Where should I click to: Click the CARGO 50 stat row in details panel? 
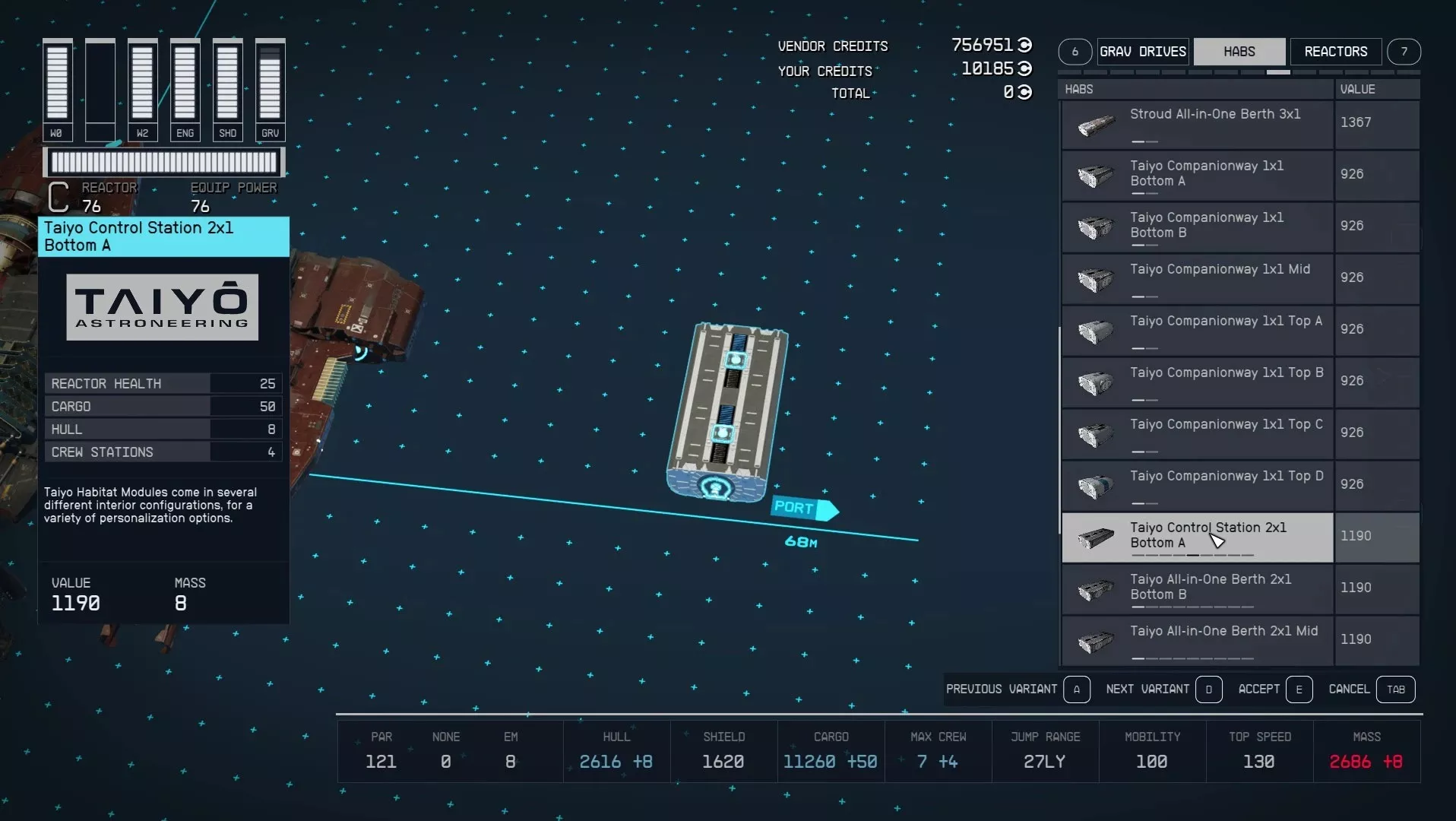pos(163,407)
